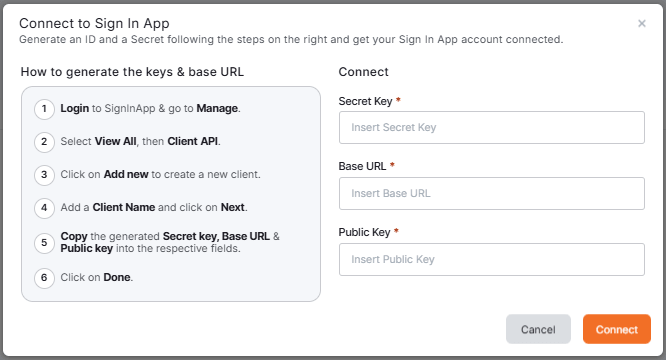Click the 'Add a Client Name' step text

pos(154,207)
